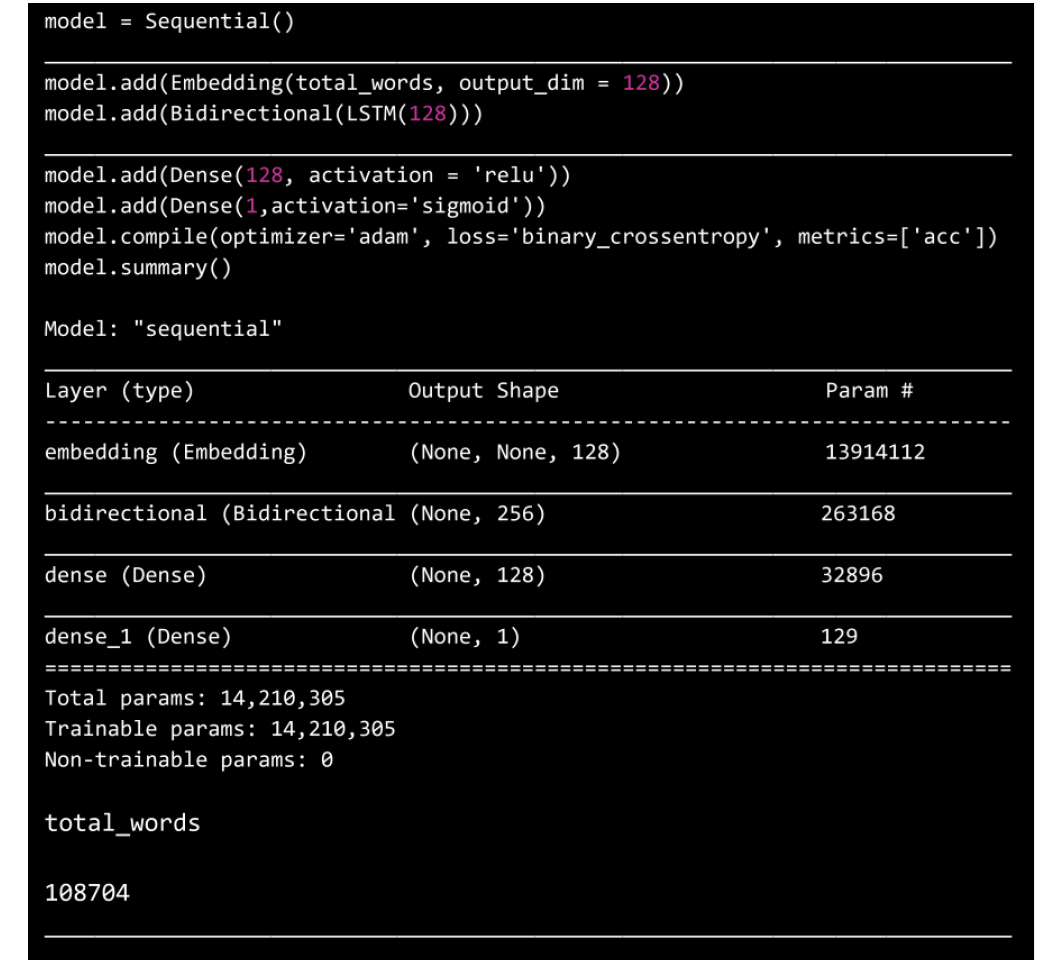Click the total_words code cell
Viewport: 1057px width, 964px height.
tap(122, 824)
